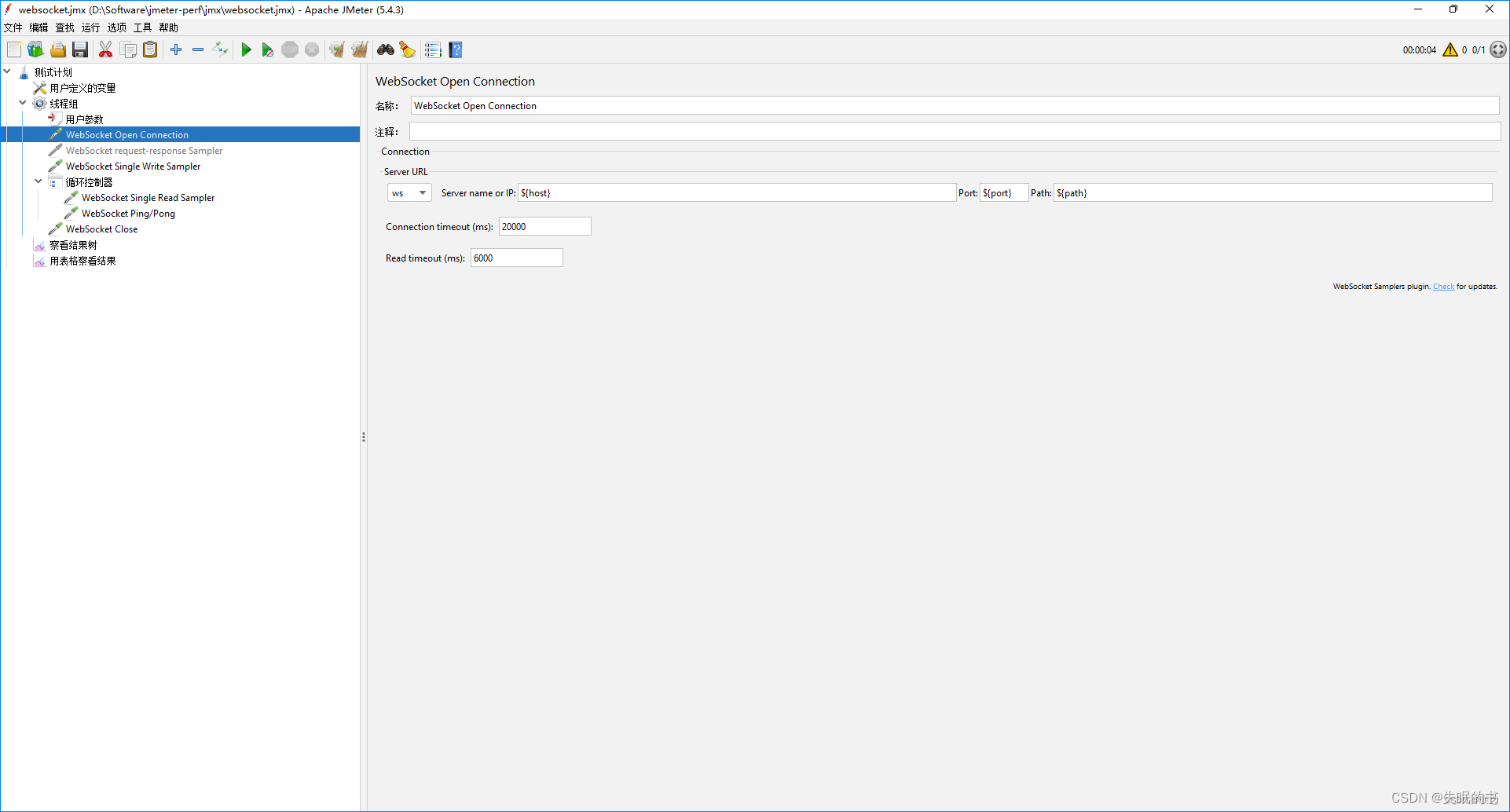
Task: Click the Server name or IP field
Action: (x=737, y=193)
